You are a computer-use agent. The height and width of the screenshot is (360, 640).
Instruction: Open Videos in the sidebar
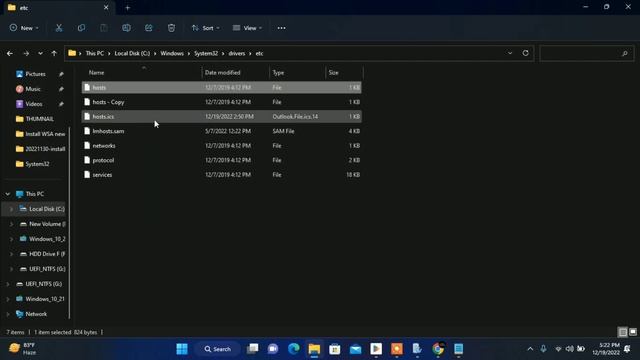(x=34, y=104)
